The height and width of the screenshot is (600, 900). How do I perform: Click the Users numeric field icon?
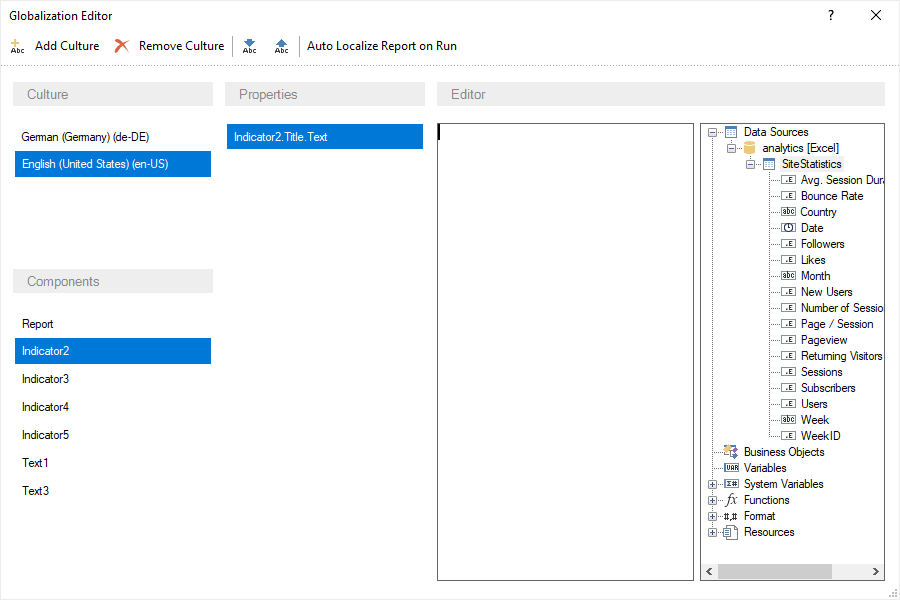point(789,404)
